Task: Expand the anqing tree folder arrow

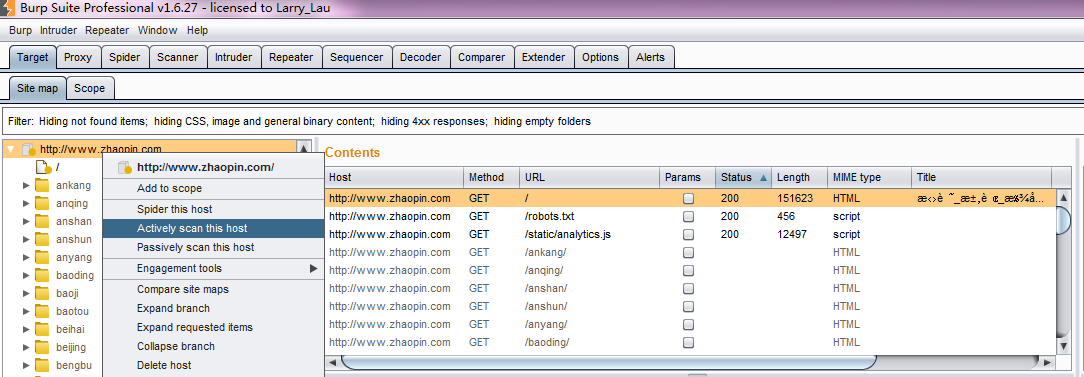Action: 26,203
